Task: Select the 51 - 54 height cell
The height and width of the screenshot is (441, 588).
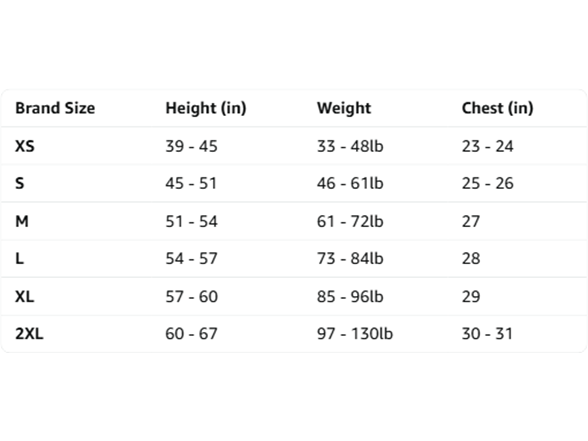Action: click(x=192, y=221)
